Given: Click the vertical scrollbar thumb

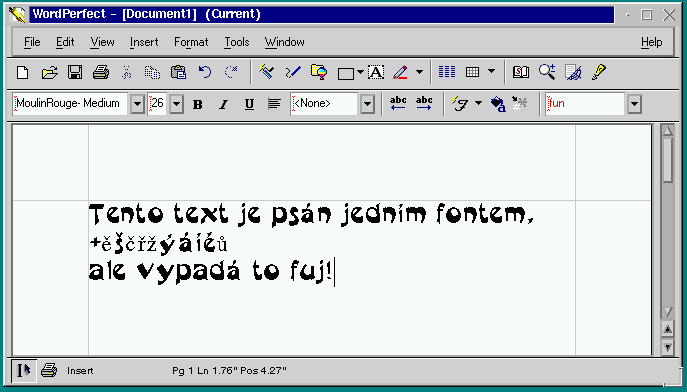Looking at the screenshot, I should (x=668, y=160).
